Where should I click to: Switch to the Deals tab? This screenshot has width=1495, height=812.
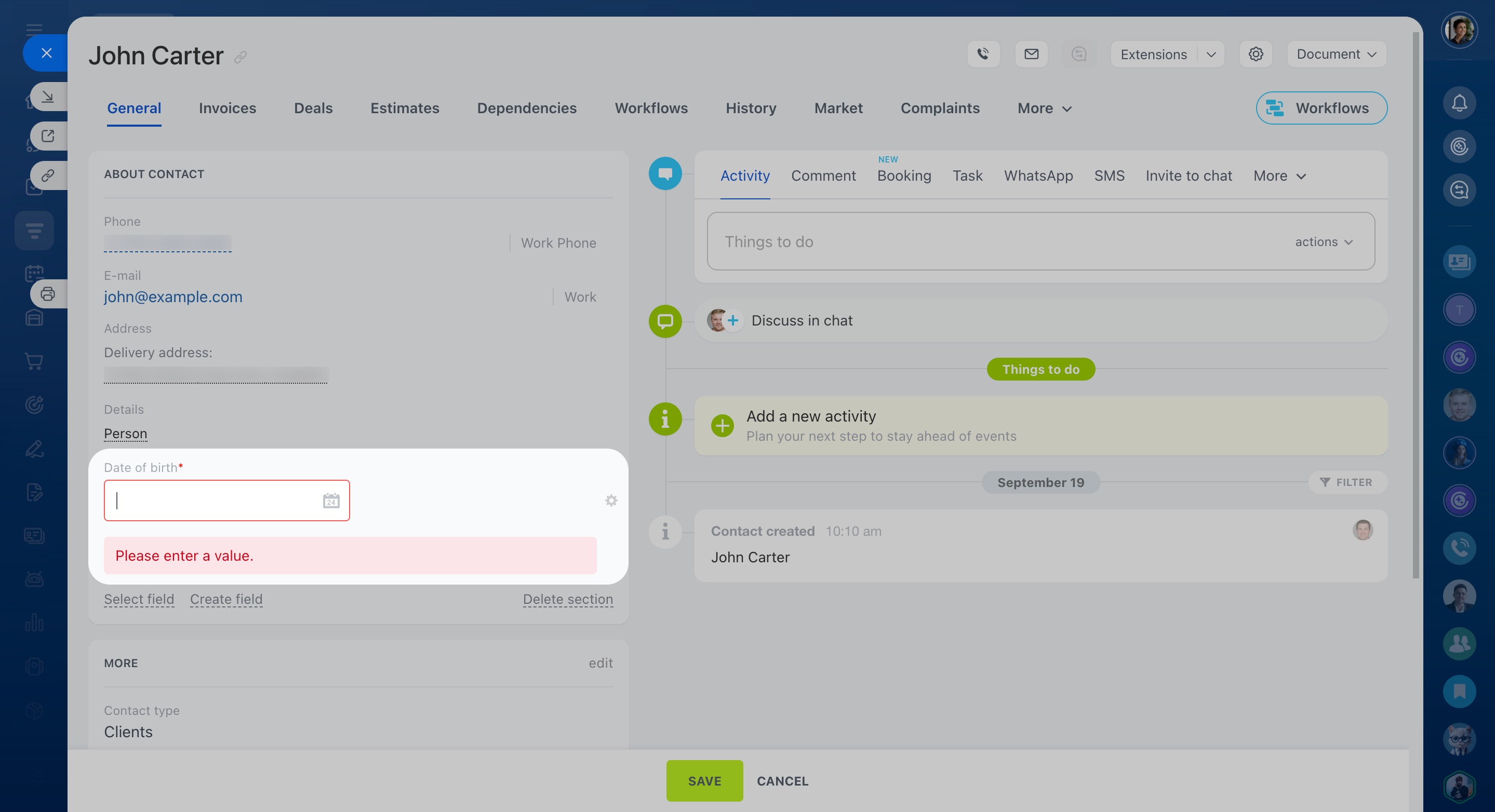tap(313, 109)
